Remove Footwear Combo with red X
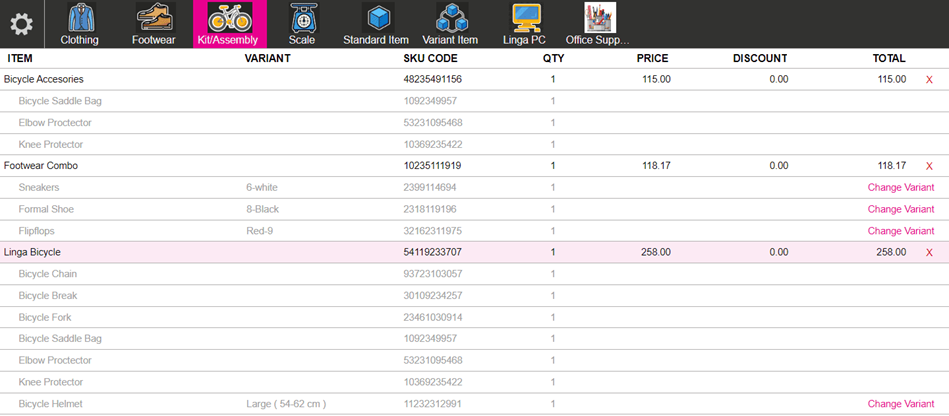 929,166
